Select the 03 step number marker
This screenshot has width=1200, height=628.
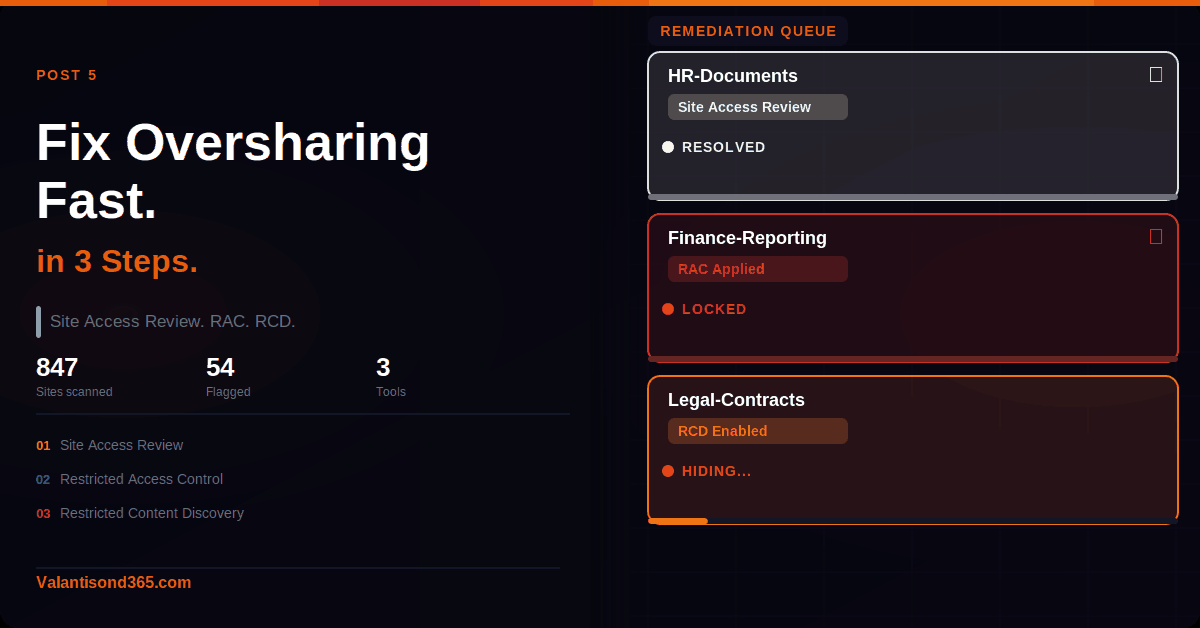click(43, 514)
